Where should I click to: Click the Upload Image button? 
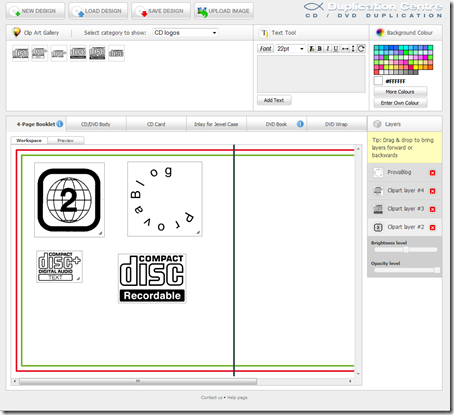point(224,11)
